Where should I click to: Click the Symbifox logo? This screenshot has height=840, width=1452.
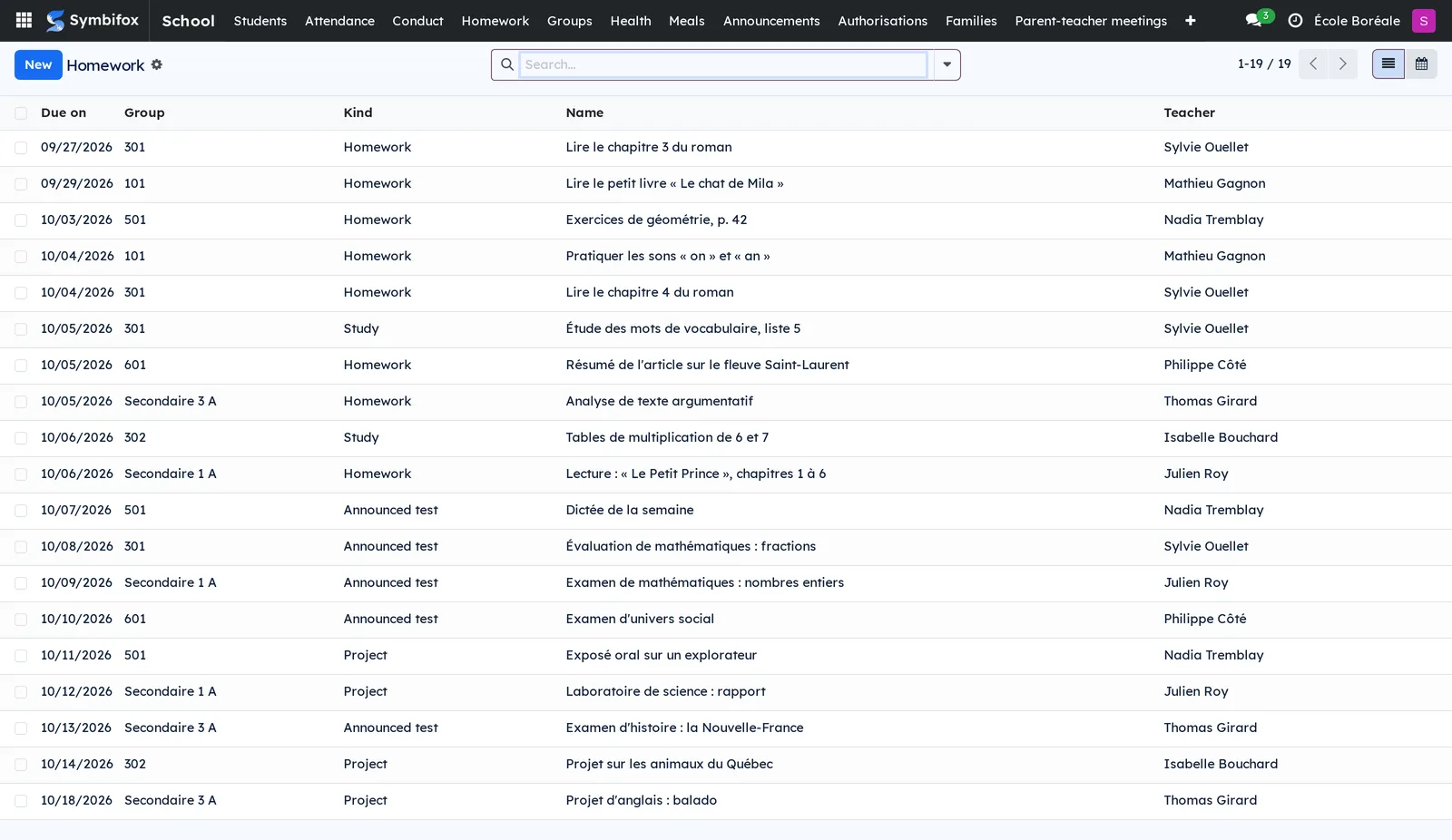(x=93, y=20)
